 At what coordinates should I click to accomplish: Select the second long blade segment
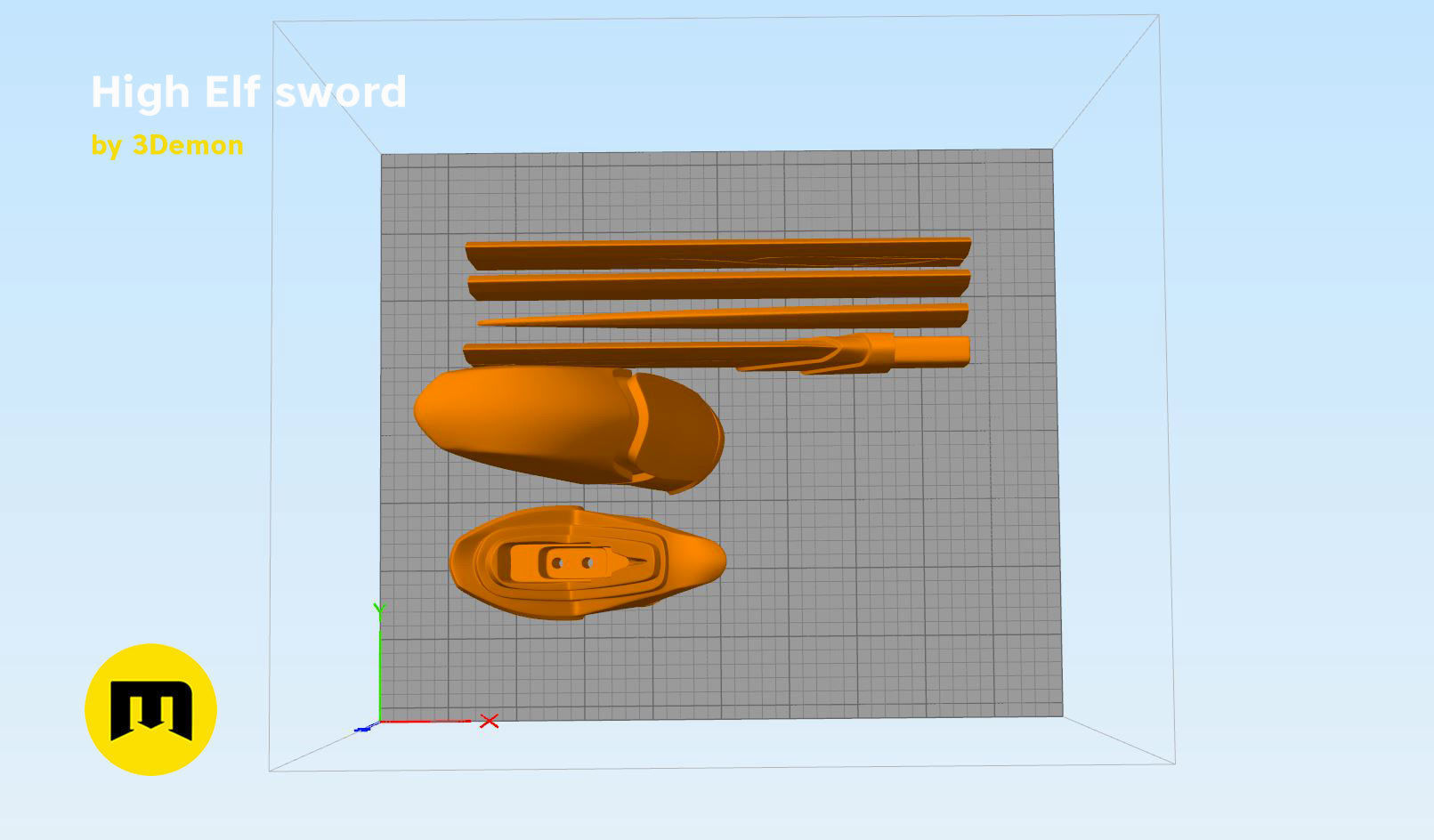click(x=718, y=285)
